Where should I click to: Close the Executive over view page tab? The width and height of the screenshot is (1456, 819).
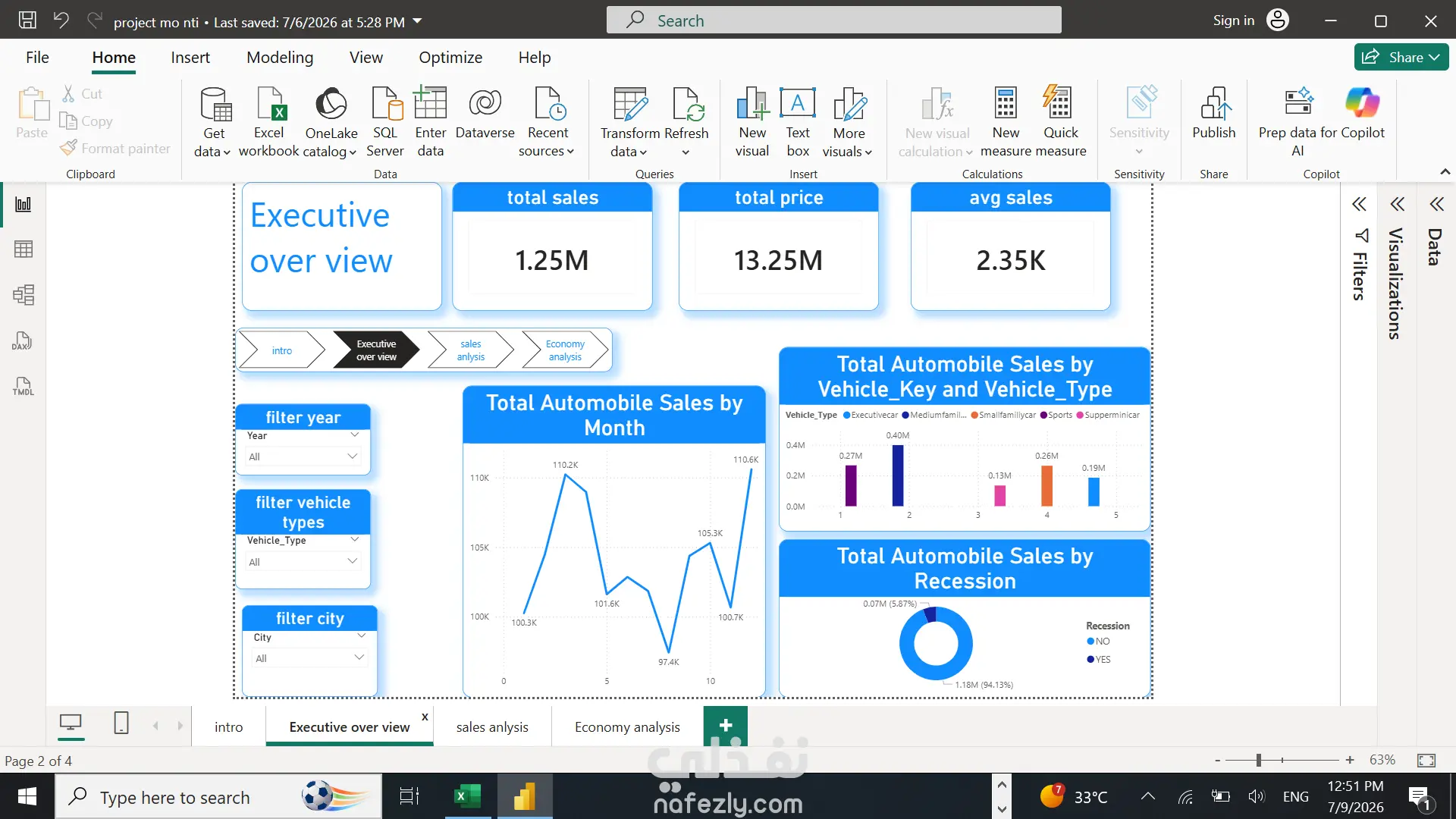[x=425, y=717]
